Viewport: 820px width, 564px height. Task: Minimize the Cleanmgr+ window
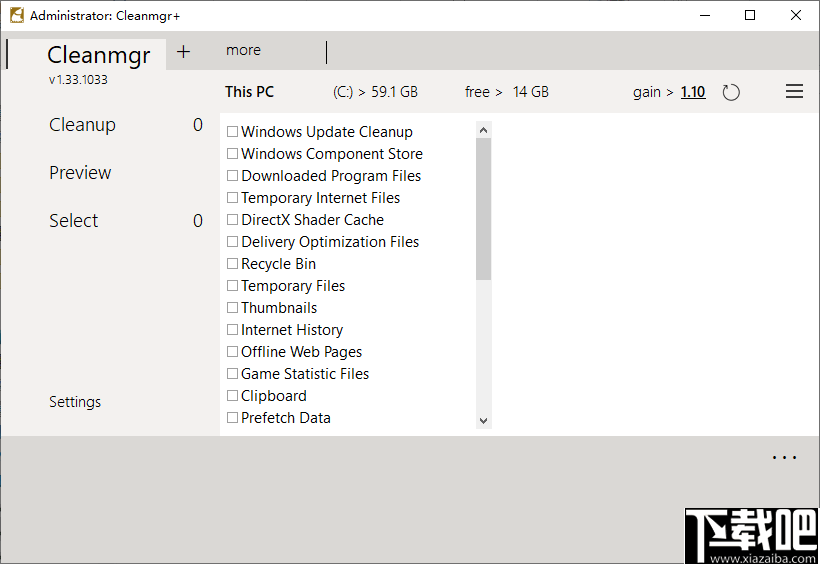[704, 15]
